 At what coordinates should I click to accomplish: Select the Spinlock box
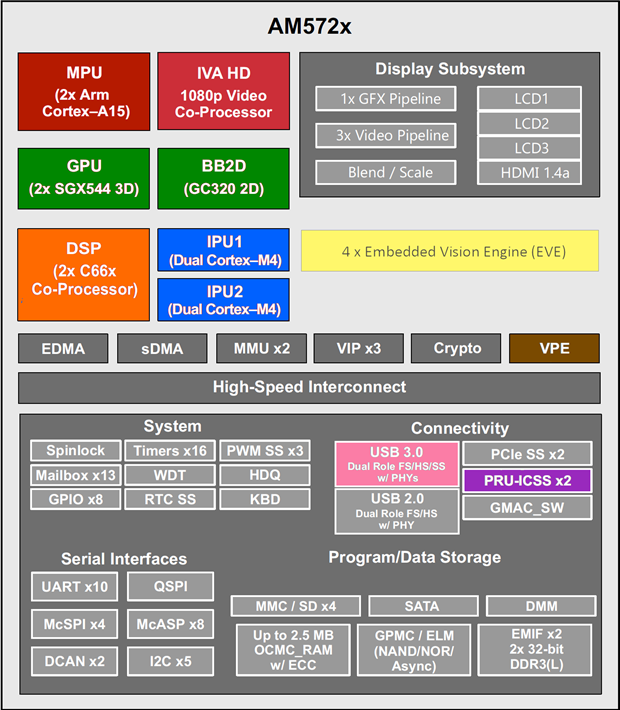76,451
